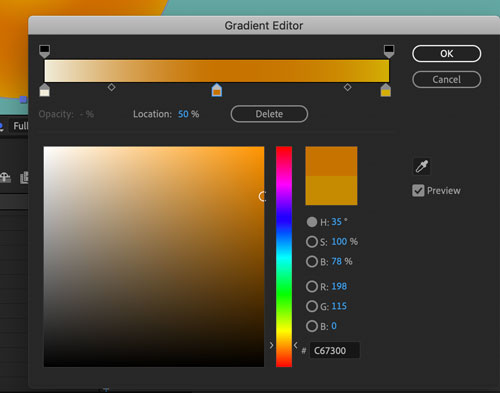Activate the eyedropper tool

coord(422,166)
